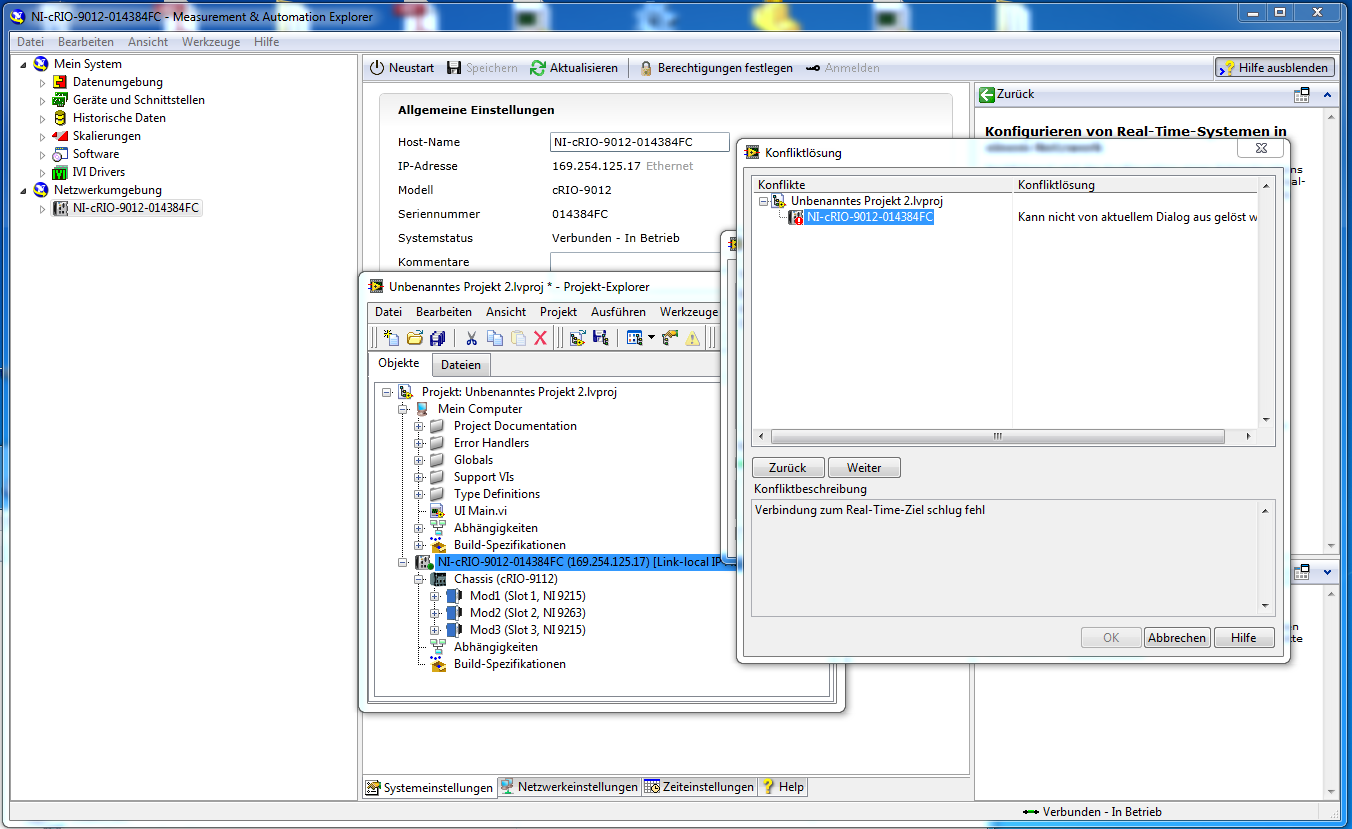Open the Bearbeiten menu in MAX

click(86, 42)
